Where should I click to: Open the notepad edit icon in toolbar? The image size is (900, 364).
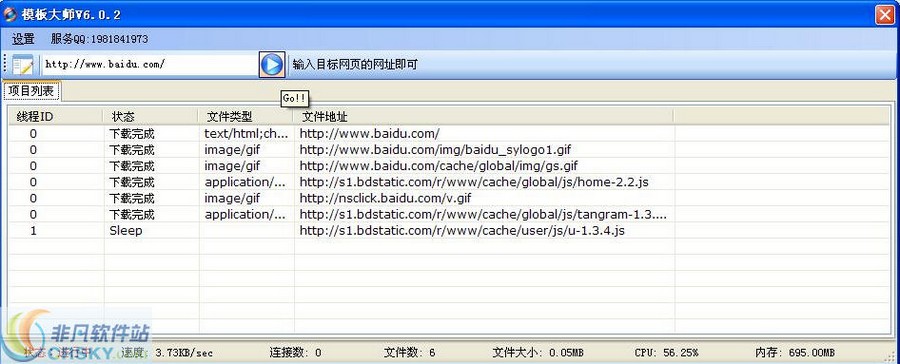(24, 64)
